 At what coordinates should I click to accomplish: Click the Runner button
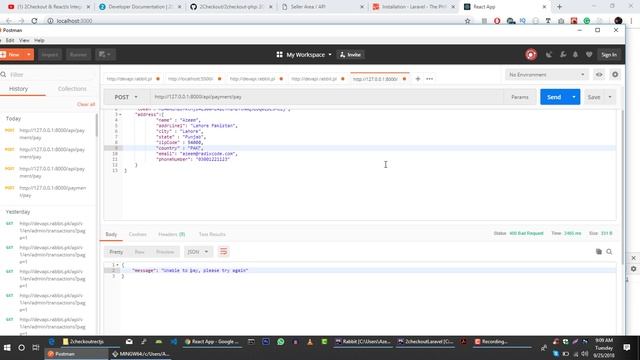pos(78,54)
